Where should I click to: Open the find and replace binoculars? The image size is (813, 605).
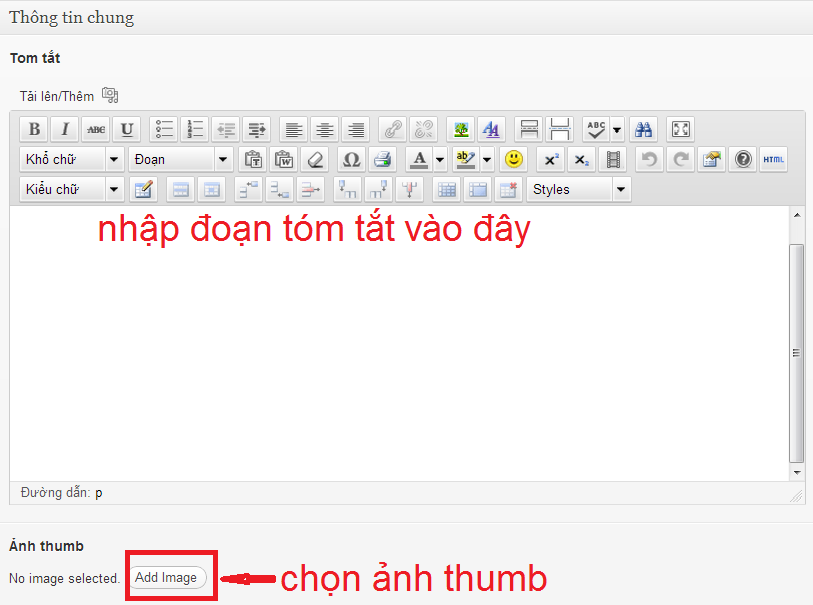click(x=644, y=129)
